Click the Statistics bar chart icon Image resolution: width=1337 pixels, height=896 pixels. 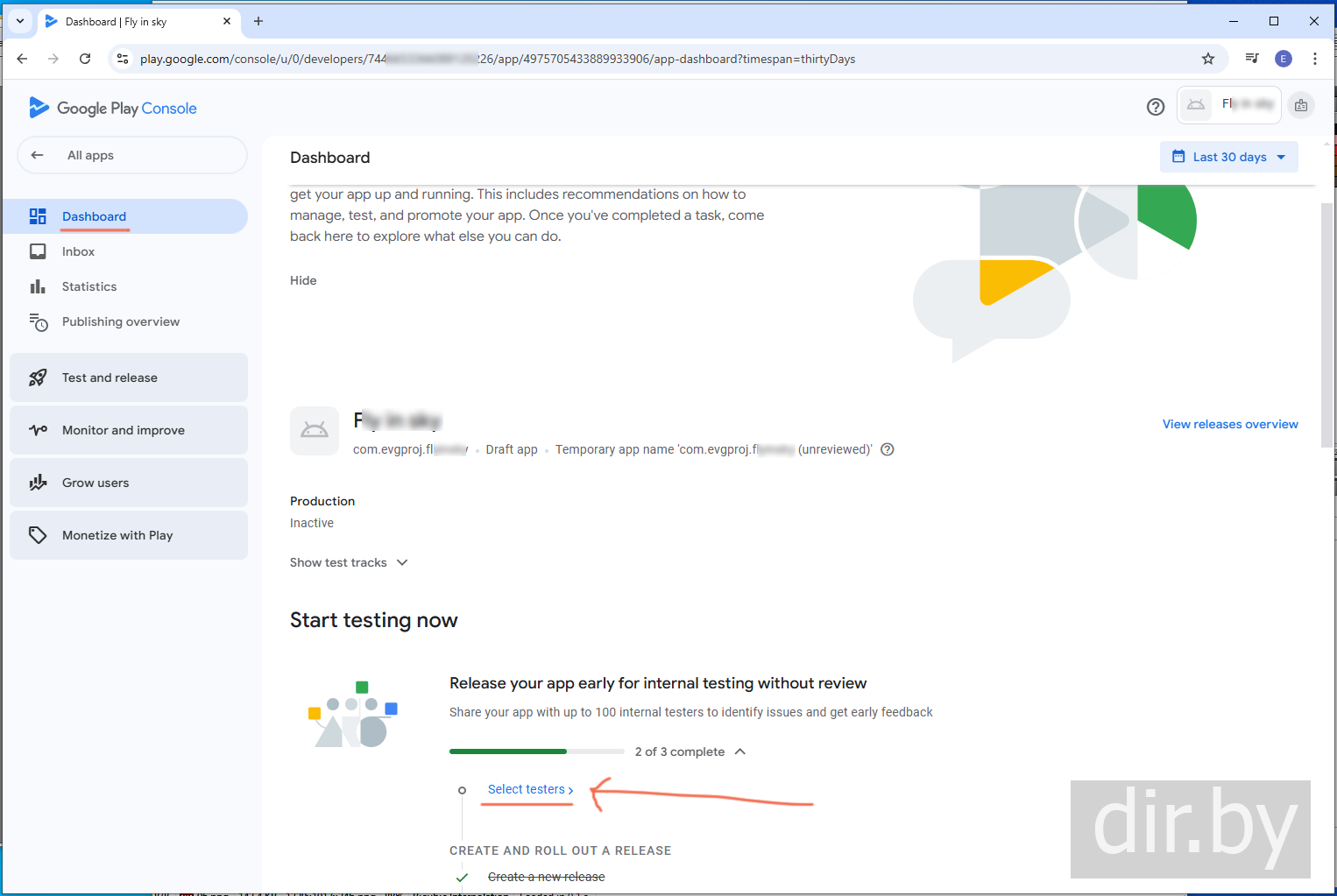pyautogui.click(x=38, y=286)
